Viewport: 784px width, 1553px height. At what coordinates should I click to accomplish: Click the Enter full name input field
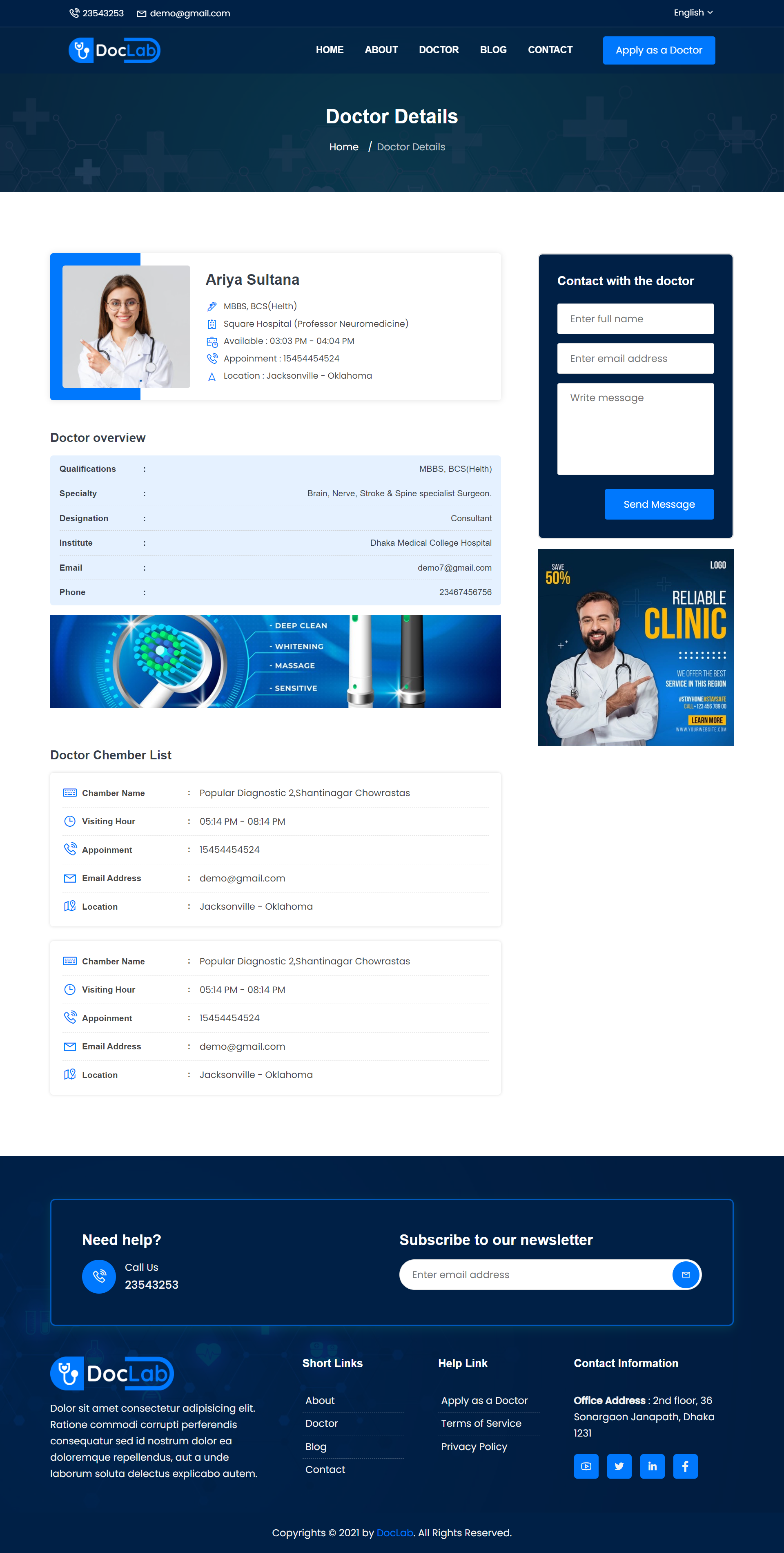635,318
